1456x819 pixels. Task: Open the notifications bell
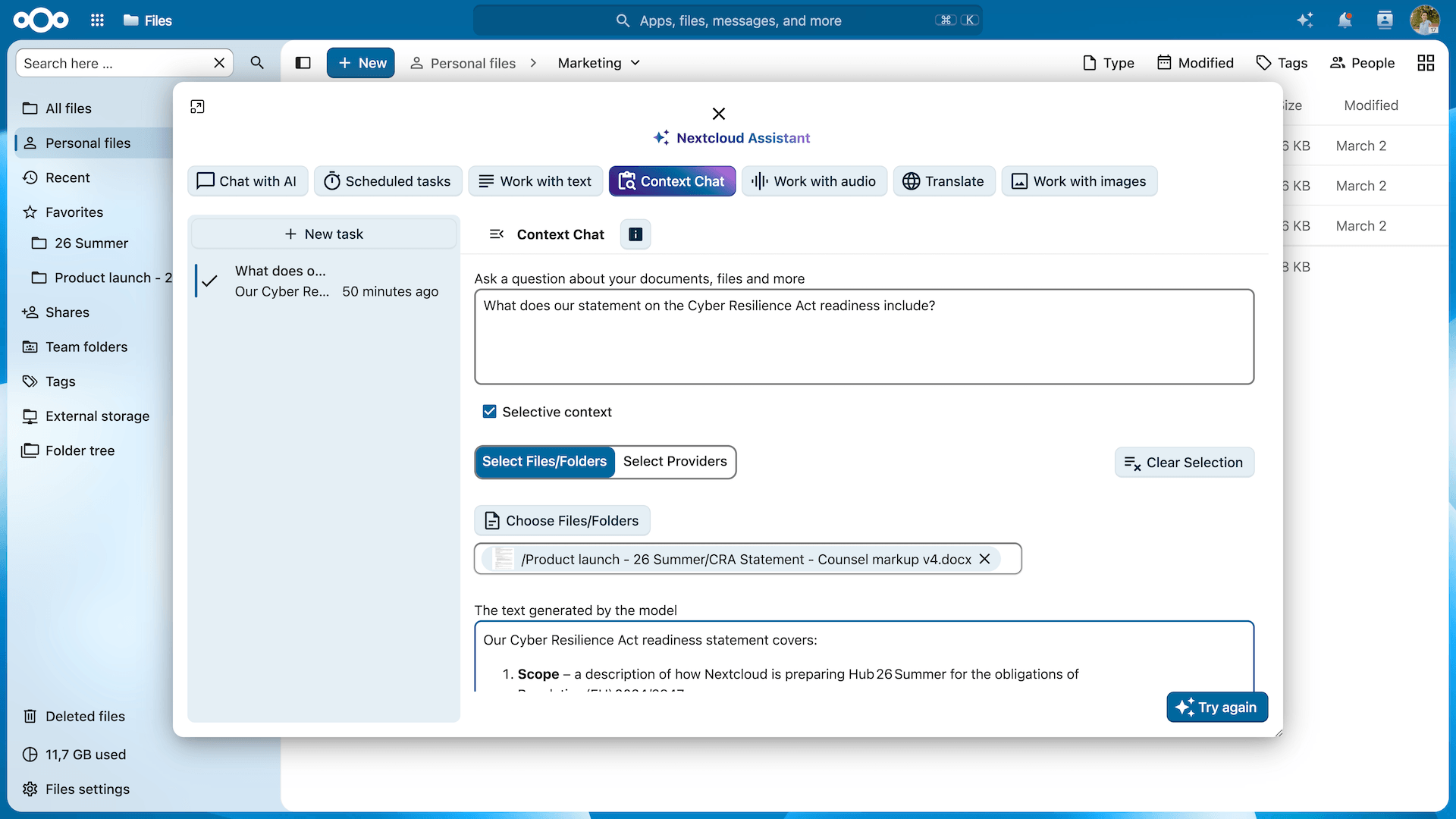point(1345,20)
